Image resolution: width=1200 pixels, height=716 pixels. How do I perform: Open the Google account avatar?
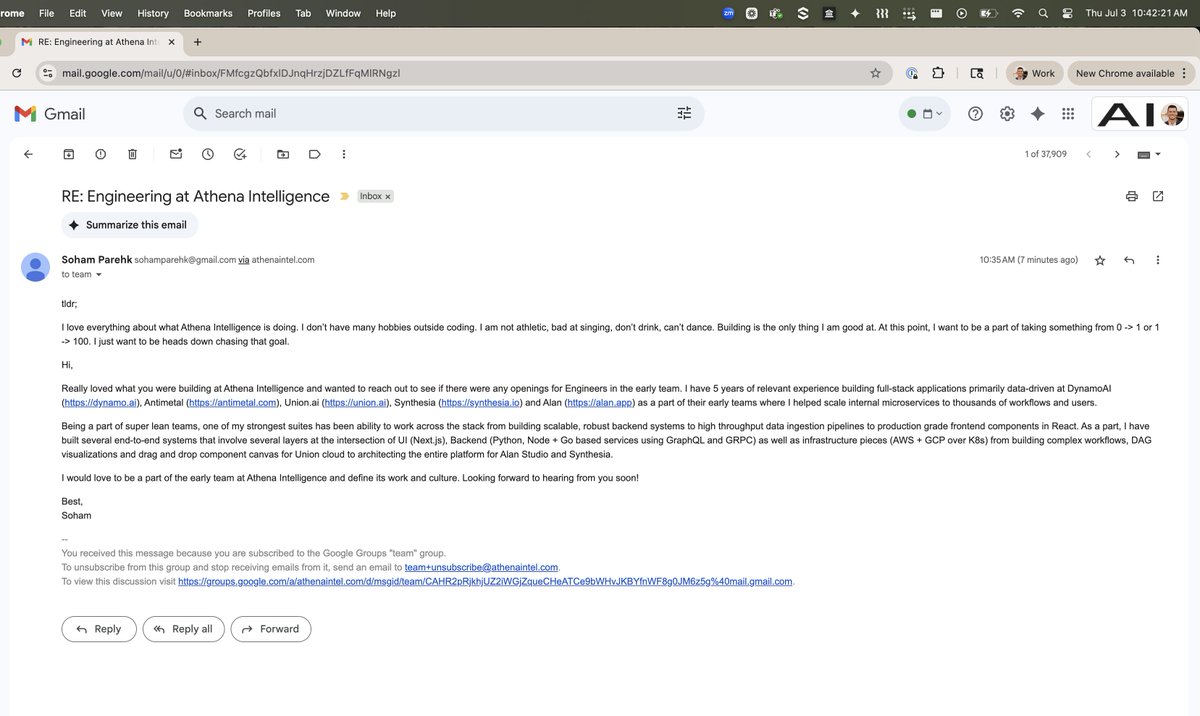click(1173, 114)
